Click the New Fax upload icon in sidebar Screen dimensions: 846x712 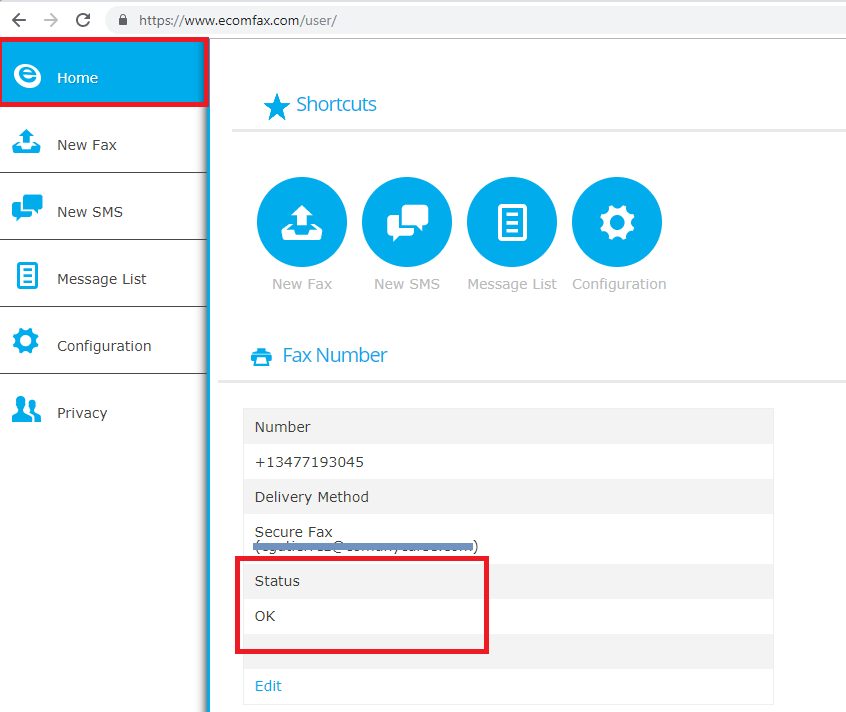pos(26,142)
